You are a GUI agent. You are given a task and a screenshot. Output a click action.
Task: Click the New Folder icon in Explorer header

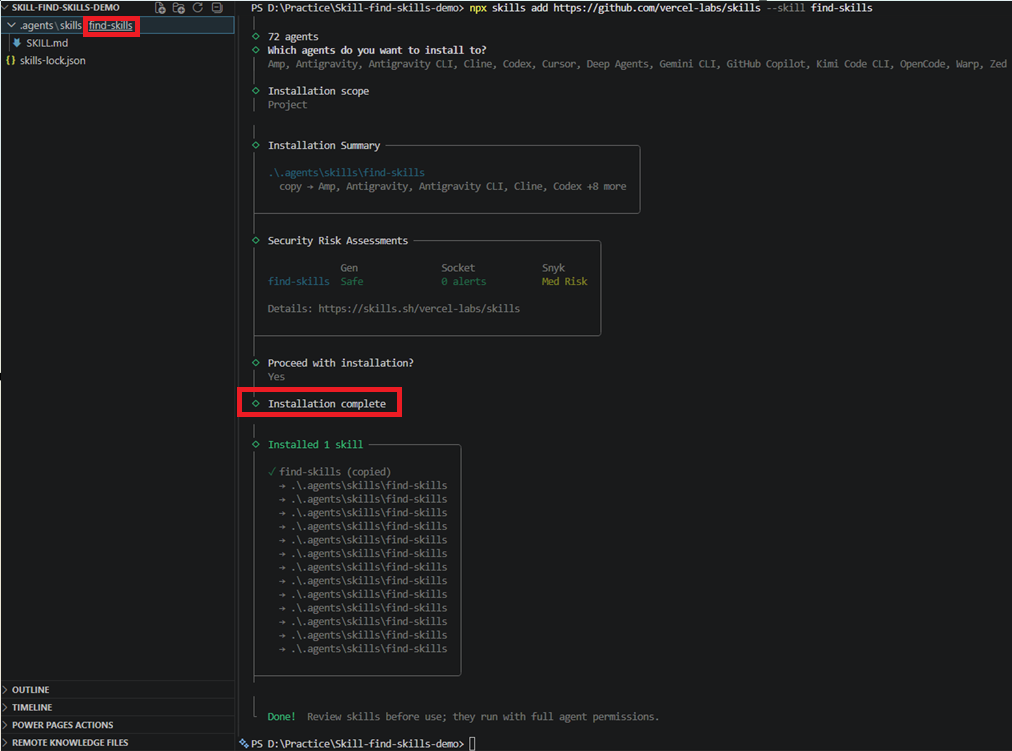tap(179, 8)
